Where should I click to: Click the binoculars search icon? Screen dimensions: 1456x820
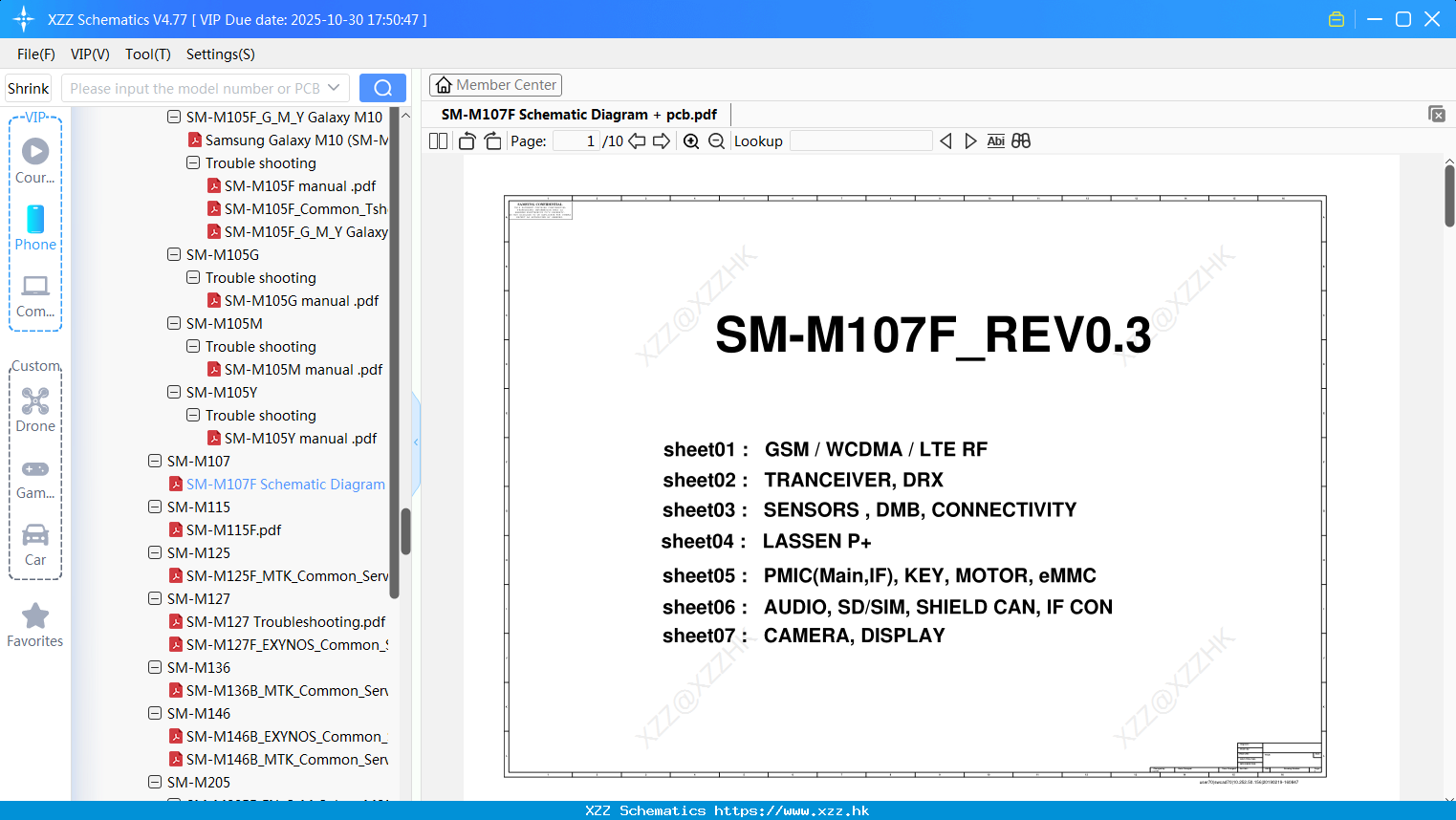1021,140
